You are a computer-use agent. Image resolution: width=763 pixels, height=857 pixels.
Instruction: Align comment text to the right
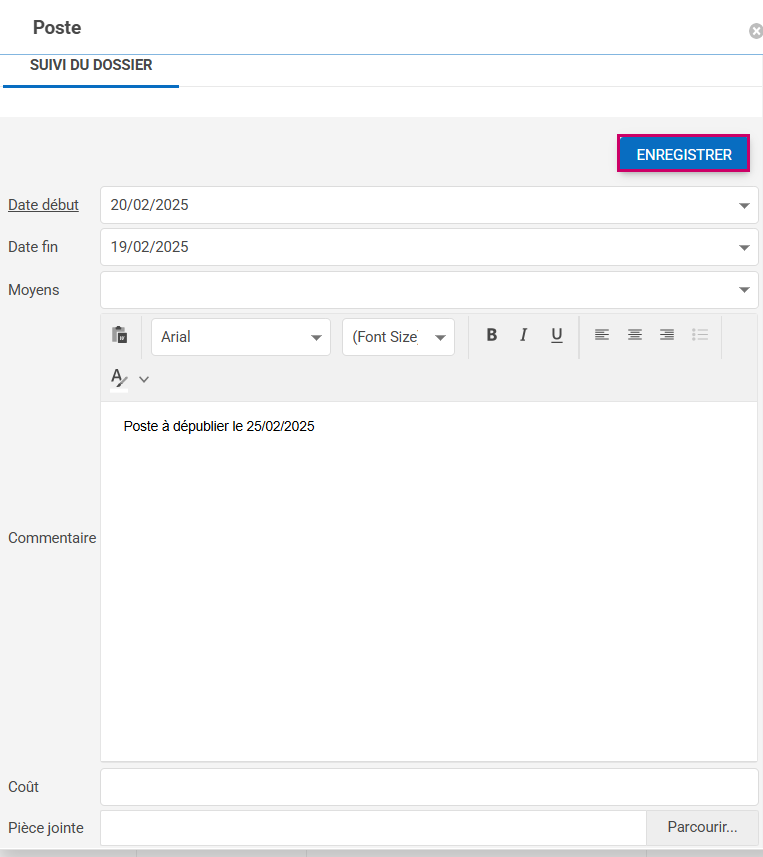tap(667, 336)
